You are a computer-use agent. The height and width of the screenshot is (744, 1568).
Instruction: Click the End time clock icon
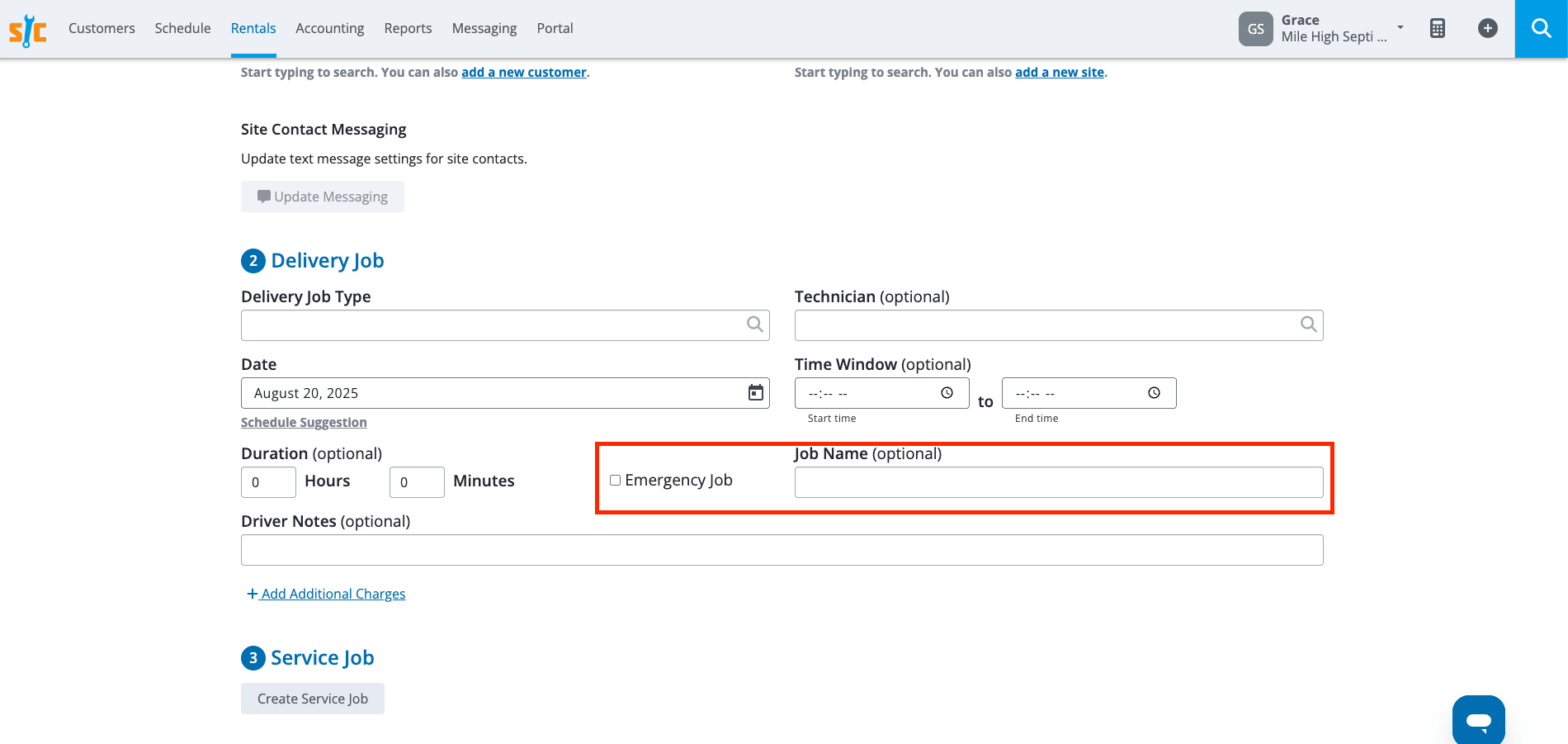pyautogui.click(x=1155, y=393)
